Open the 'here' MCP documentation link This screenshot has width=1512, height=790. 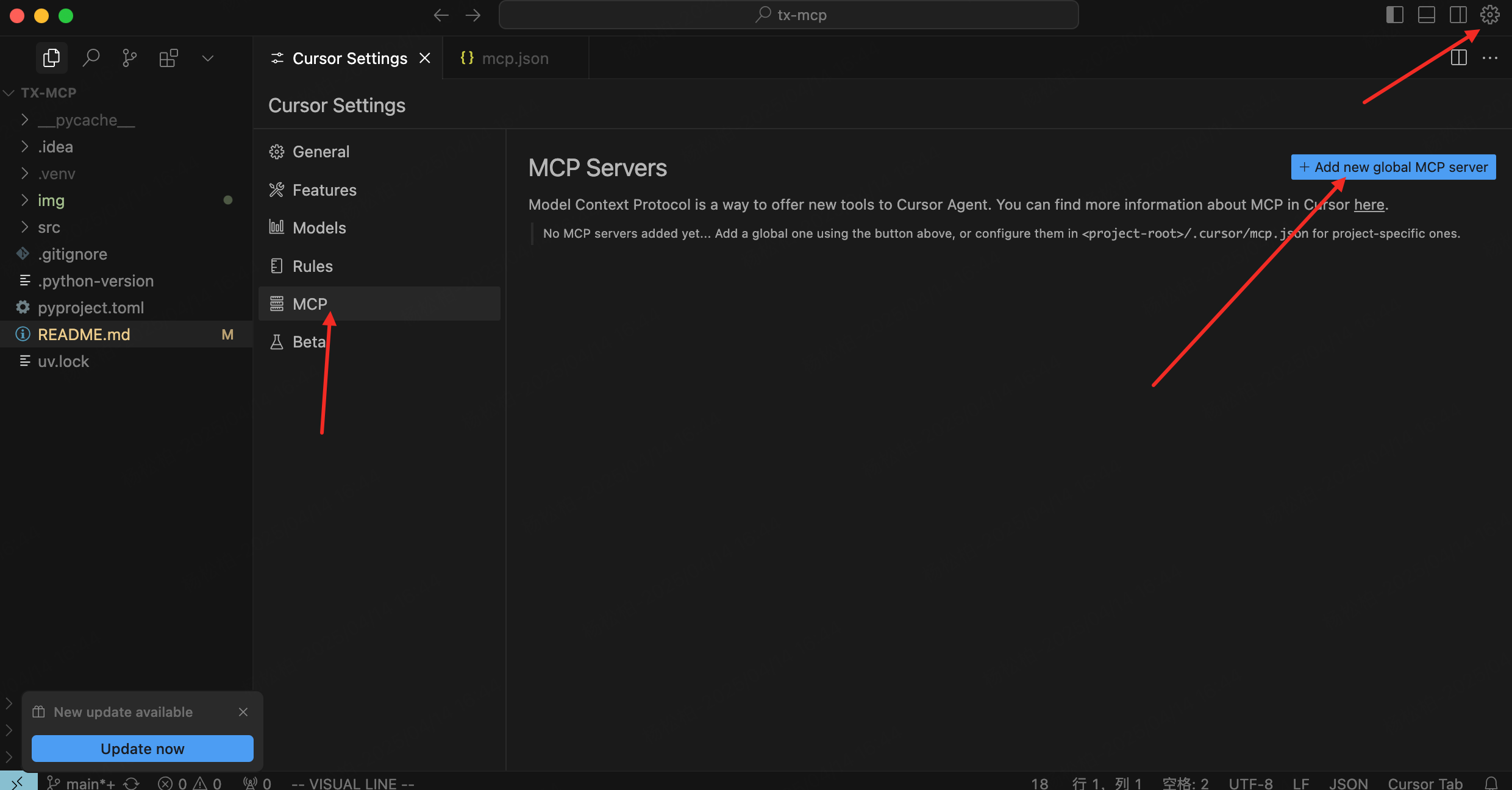tap(1369, 205)
